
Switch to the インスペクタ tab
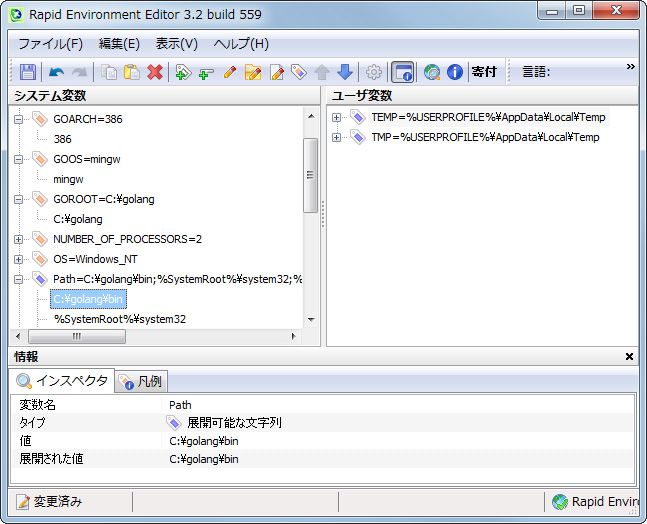(62, 381)
